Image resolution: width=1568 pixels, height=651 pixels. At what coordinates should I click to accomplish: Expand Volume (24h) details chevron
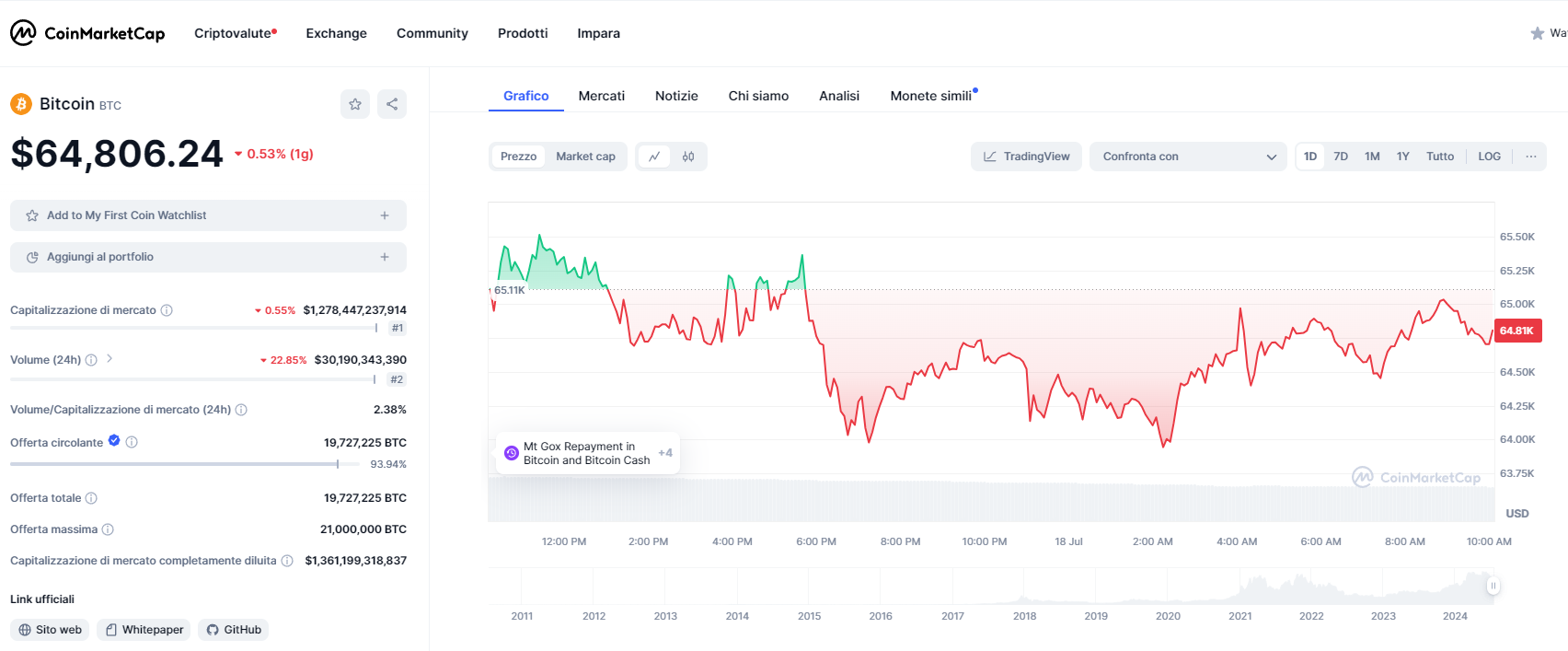coord(110,359)
